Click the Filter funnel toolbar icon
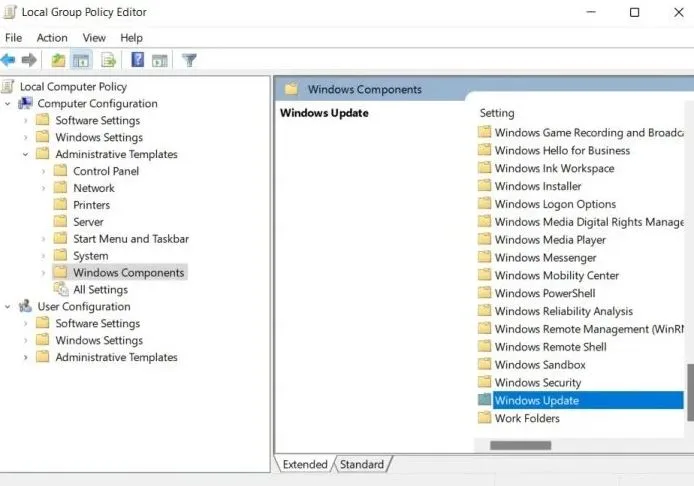Image resolution: width=694 pixels, height=486 pixels. click(x=189, y=60)
